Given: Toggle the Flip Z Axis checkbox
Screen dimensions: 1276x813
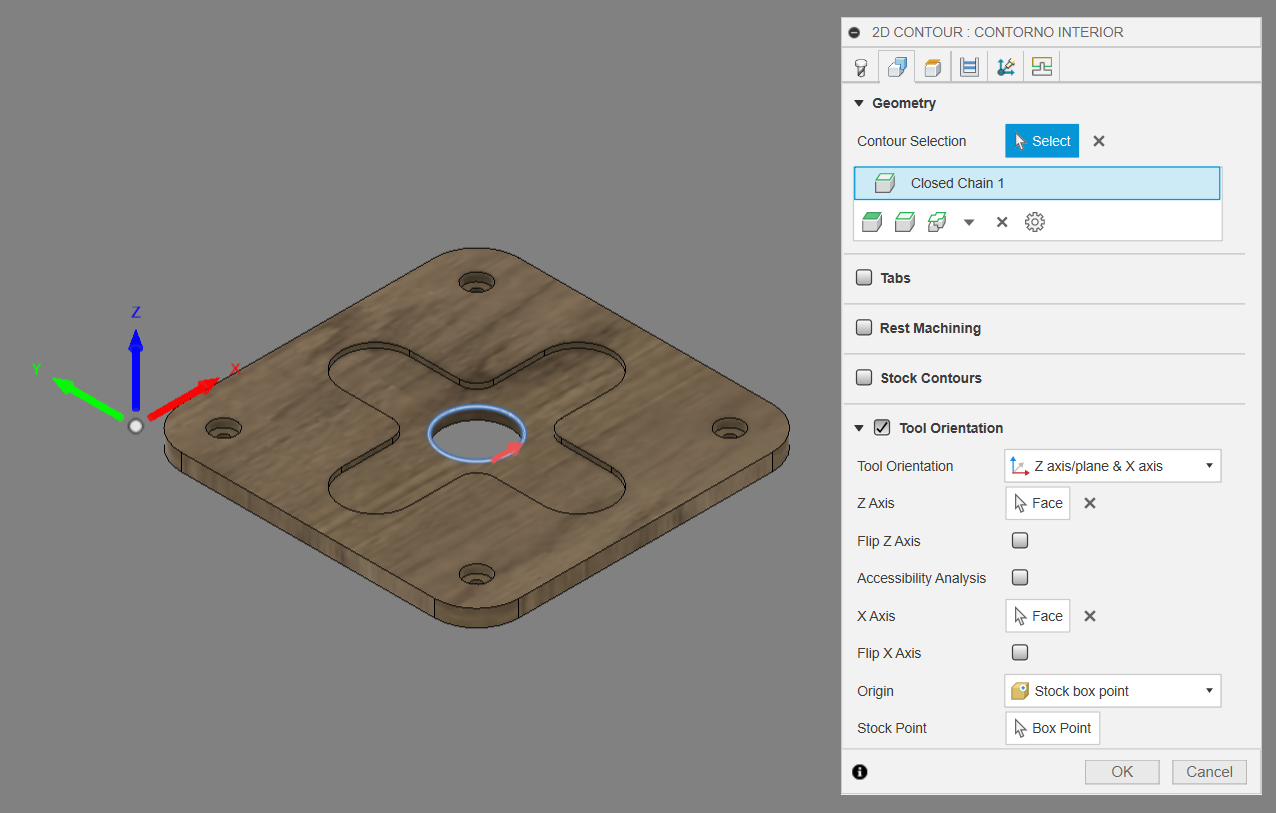Looking at the screenshot, I should pyautogui.click(x=1020, y=541).
